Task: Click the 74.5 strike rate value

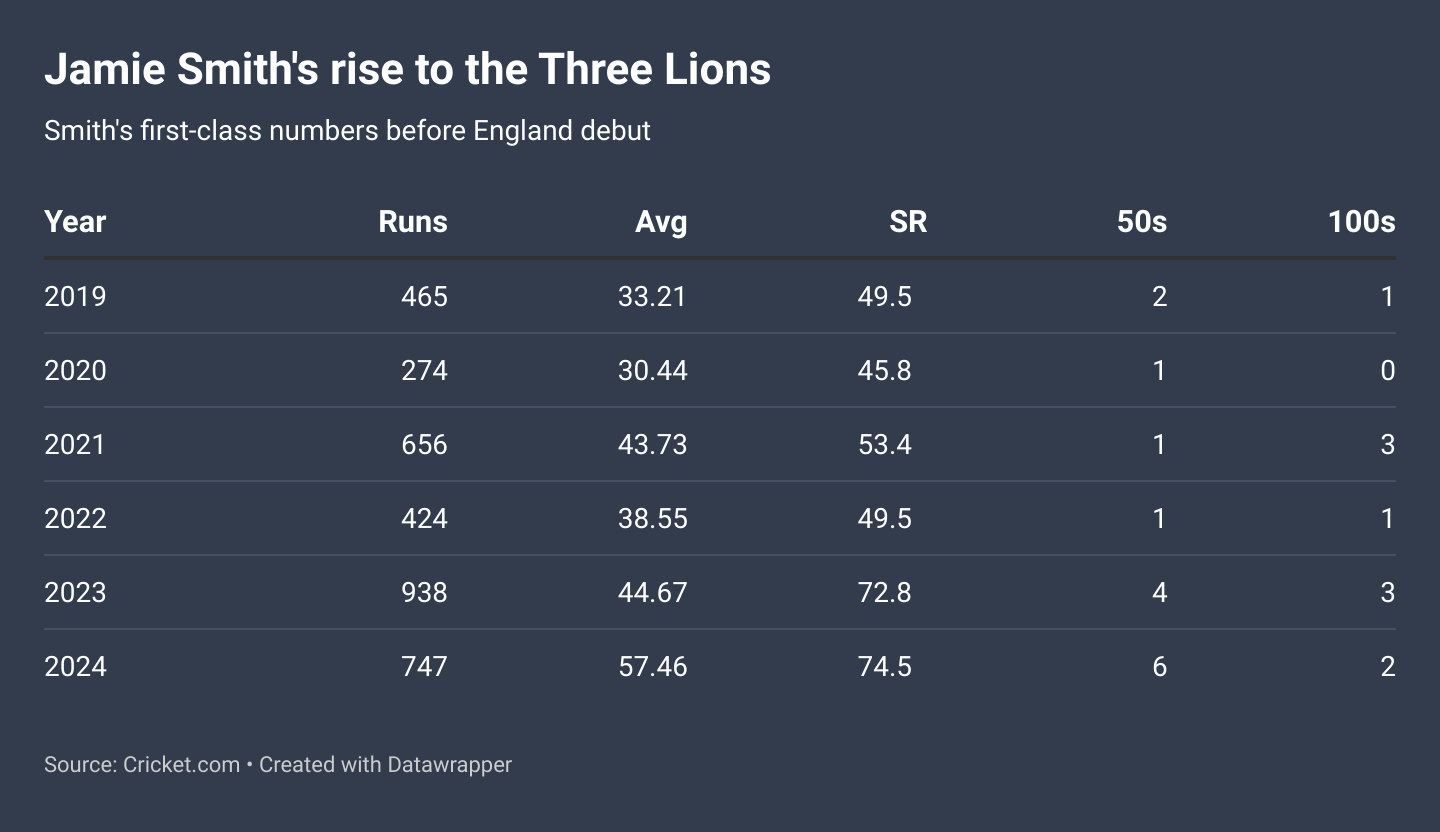Action: [x=884, y=667]
